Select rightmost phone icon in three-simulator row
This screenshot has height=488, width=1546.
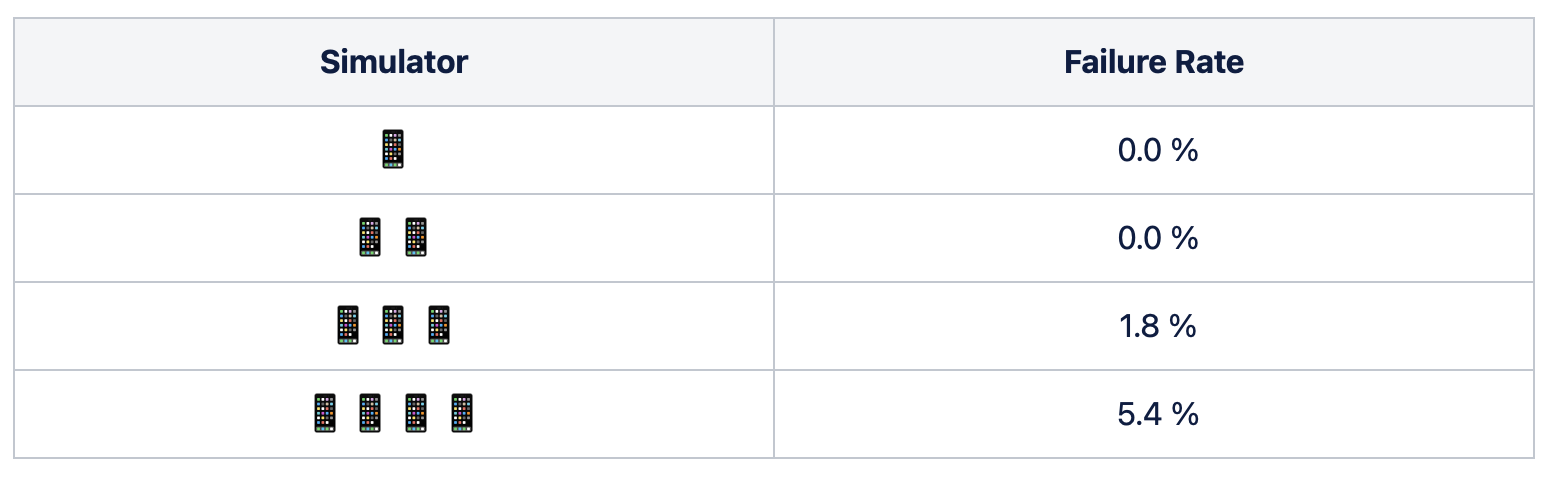click(x=439, y=326)
